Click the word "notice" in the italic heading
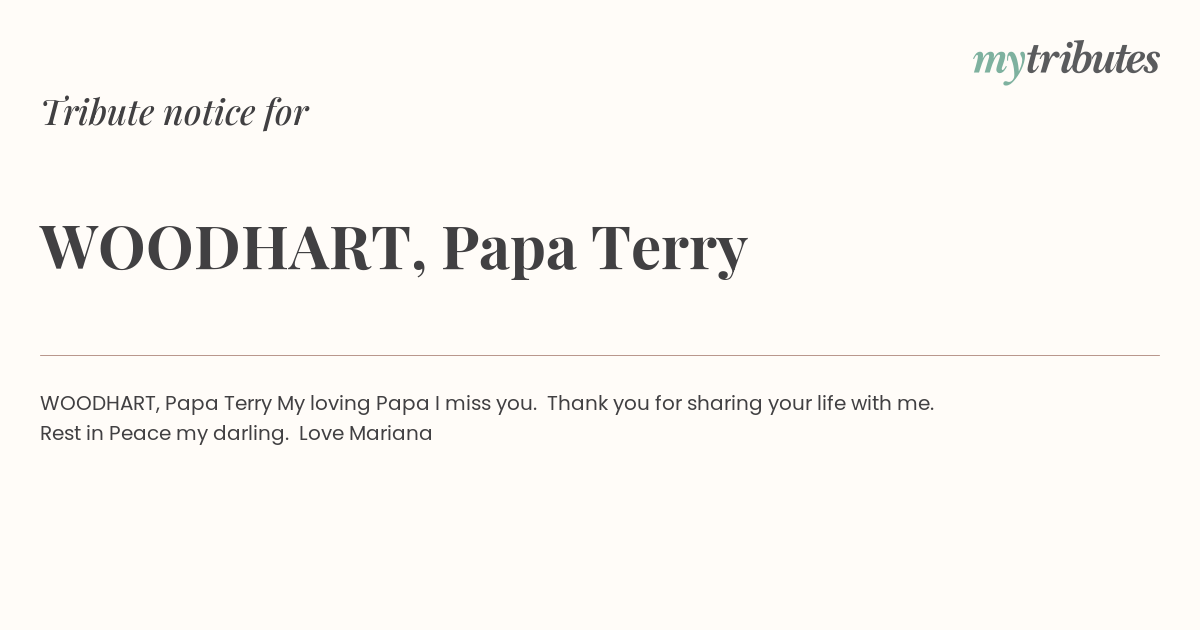The image size is (1200, 630). coord(209,113)
